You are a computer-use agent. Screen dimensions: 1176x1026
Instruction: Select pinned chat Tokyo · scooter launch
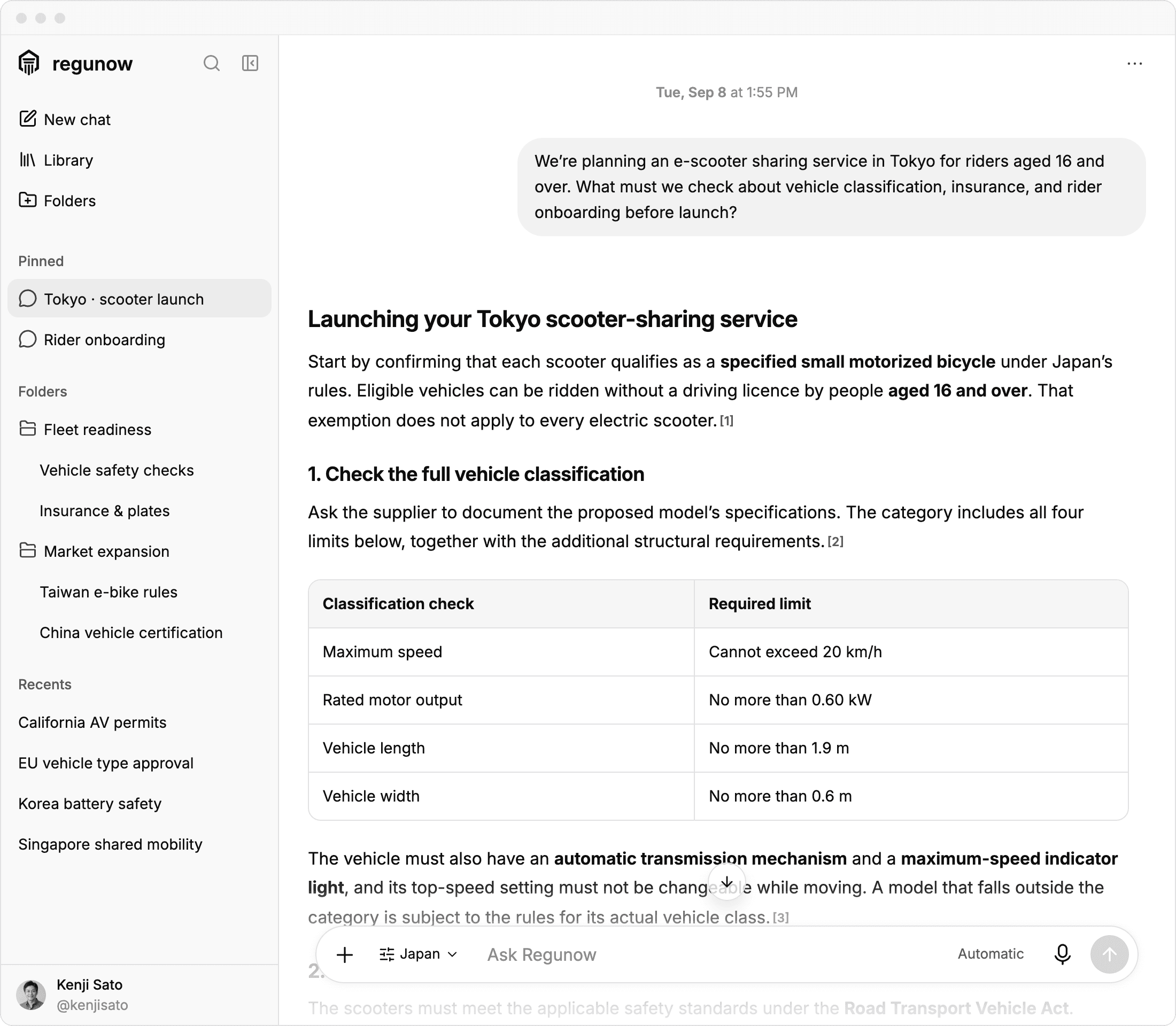(139, 299)
